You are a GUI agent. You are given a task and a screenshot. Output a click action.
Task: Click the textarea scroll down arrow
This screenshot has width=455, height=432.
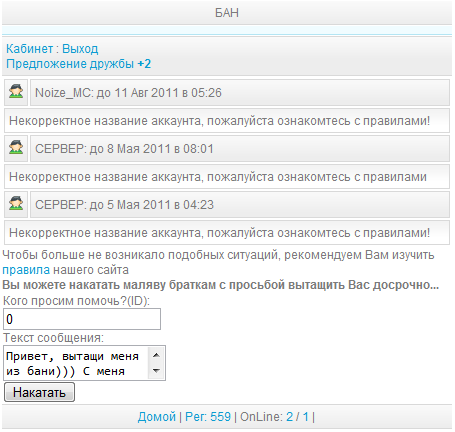click(156, 371)
